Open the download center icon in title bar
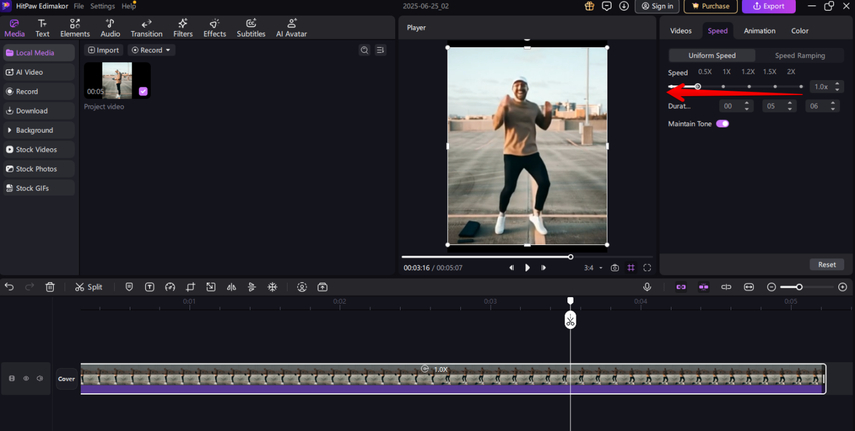855x431 pixels. point(624,6)
